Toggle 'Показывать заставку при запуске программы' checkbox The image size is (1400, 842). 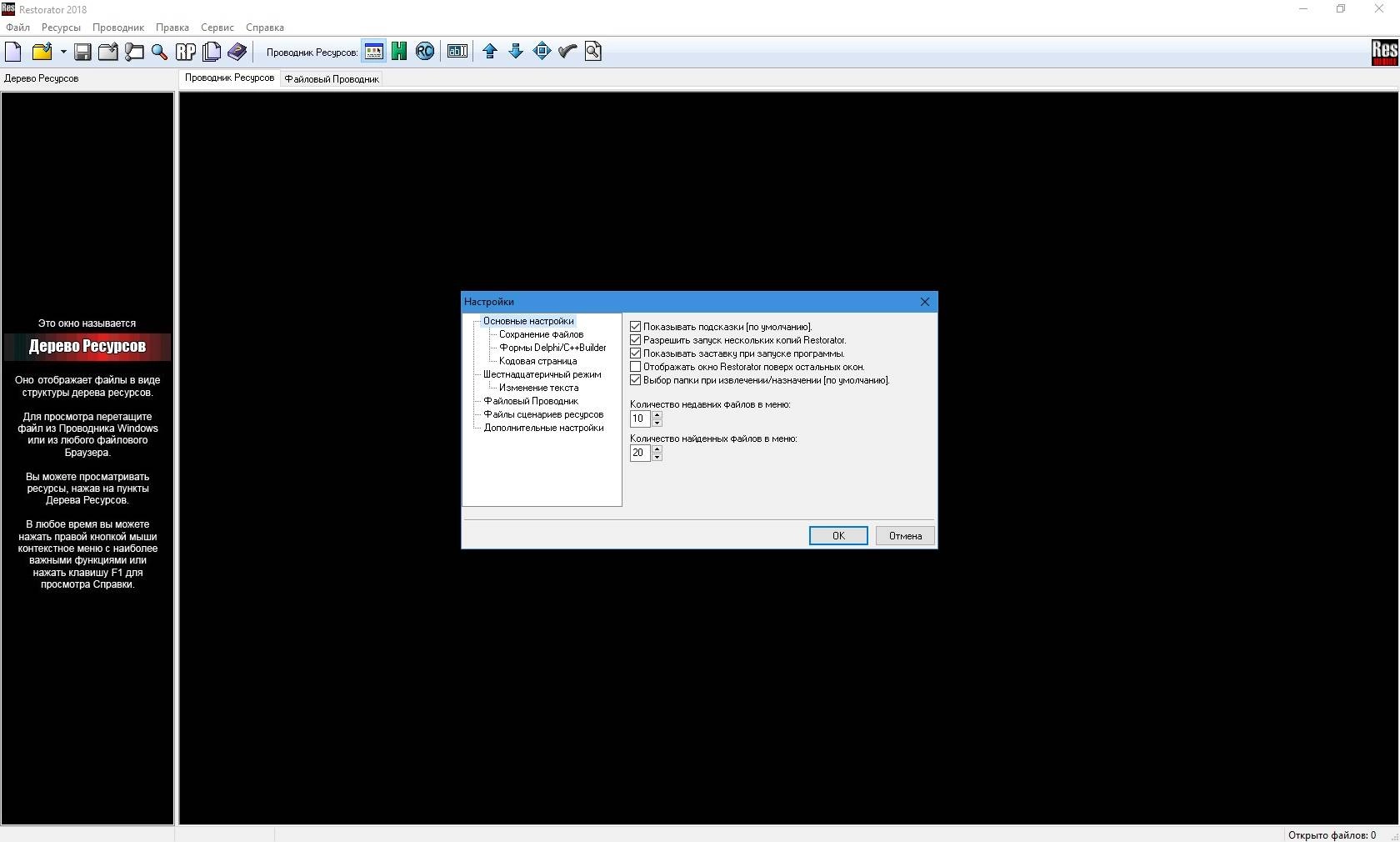click(x=636, y=353)
